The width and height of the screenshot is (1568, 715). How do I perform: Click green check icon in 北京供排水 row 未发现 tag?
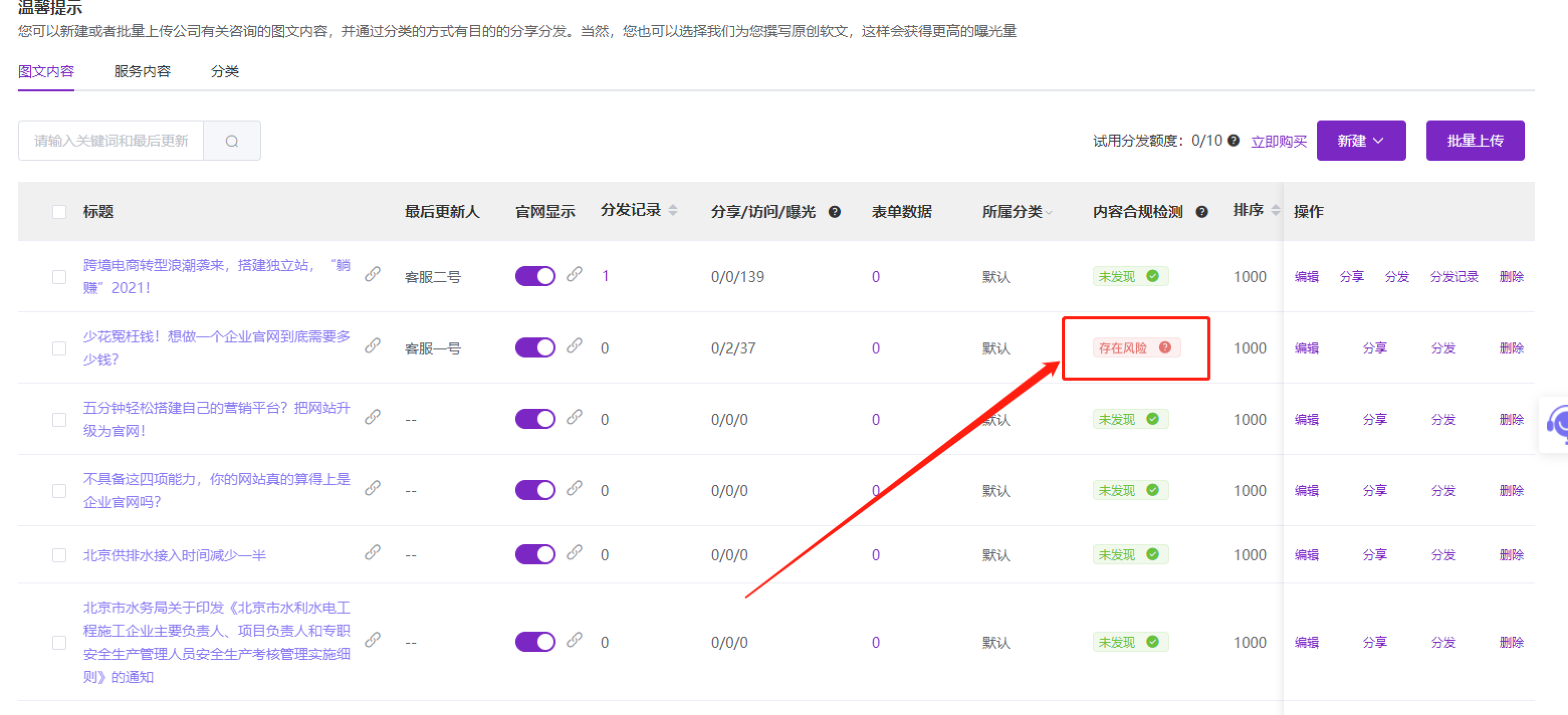point(1152,554)
